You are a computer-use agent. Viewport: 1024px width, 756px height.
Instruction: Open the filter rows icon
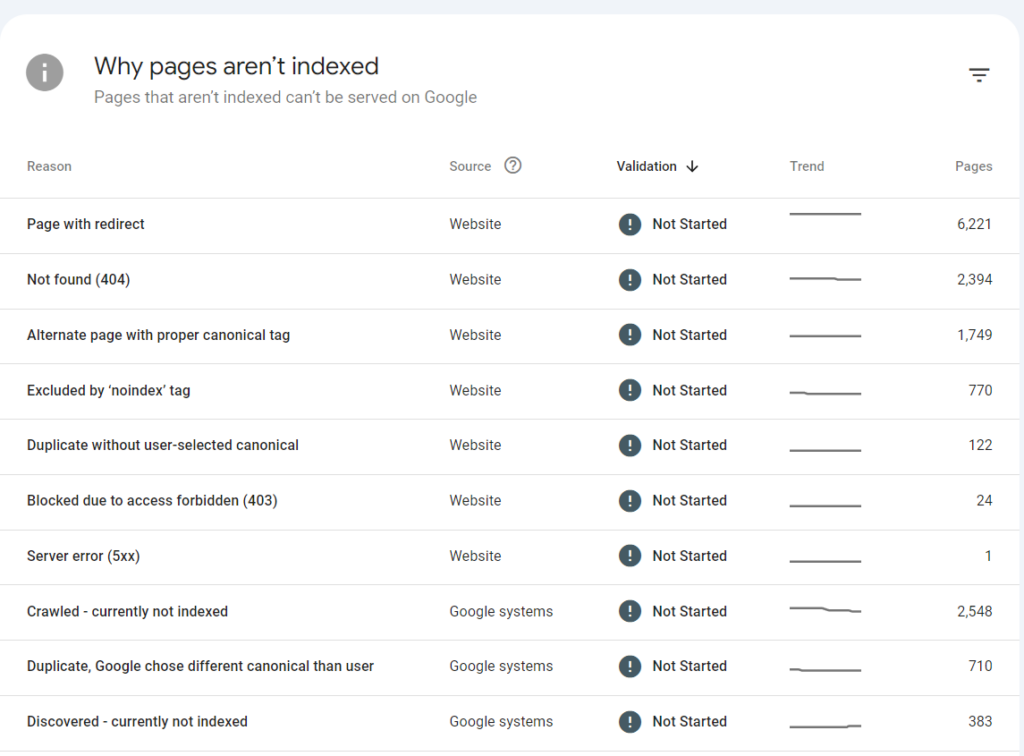[x=978, y=74]
